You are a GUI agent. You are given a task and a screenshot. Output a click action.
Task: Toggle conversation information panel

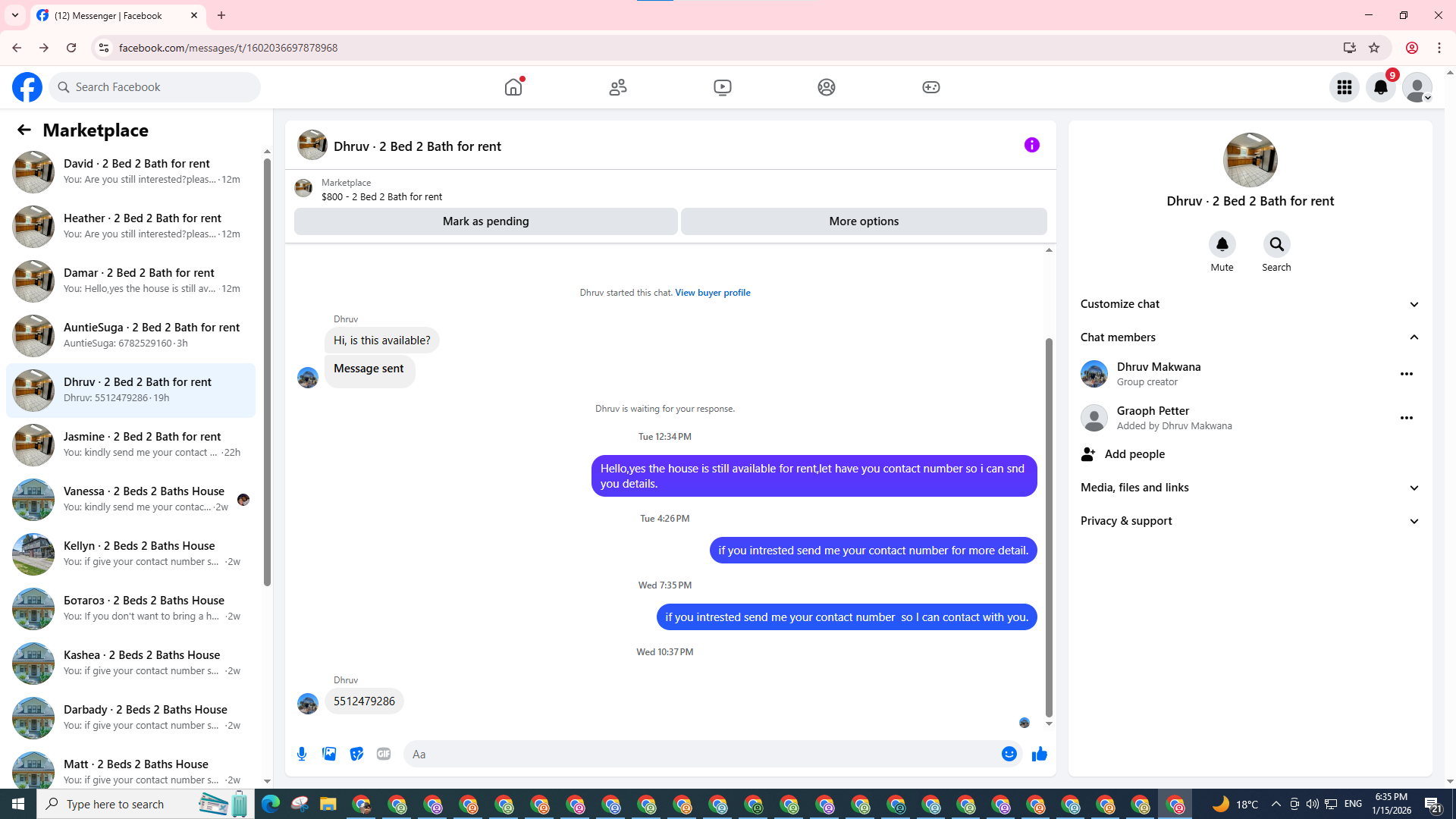coord(1031,145)
